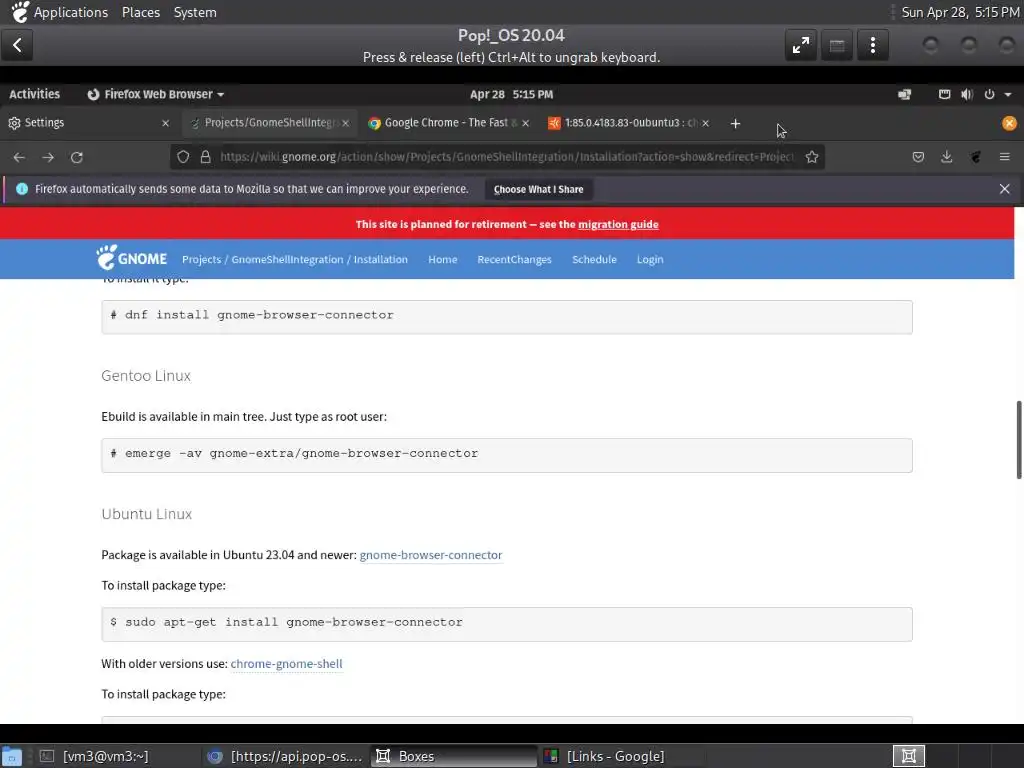Click host clock Sun Apr 28
1024x768 pixels.
coord(960,12)
